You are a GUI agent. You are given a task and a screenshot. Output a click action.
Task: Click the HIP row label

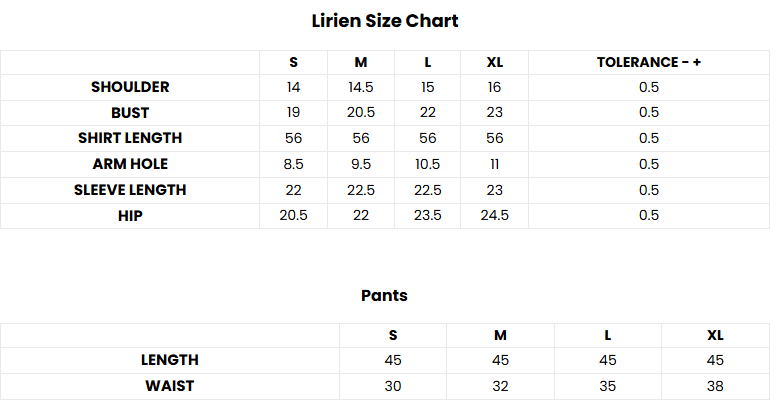130,215
